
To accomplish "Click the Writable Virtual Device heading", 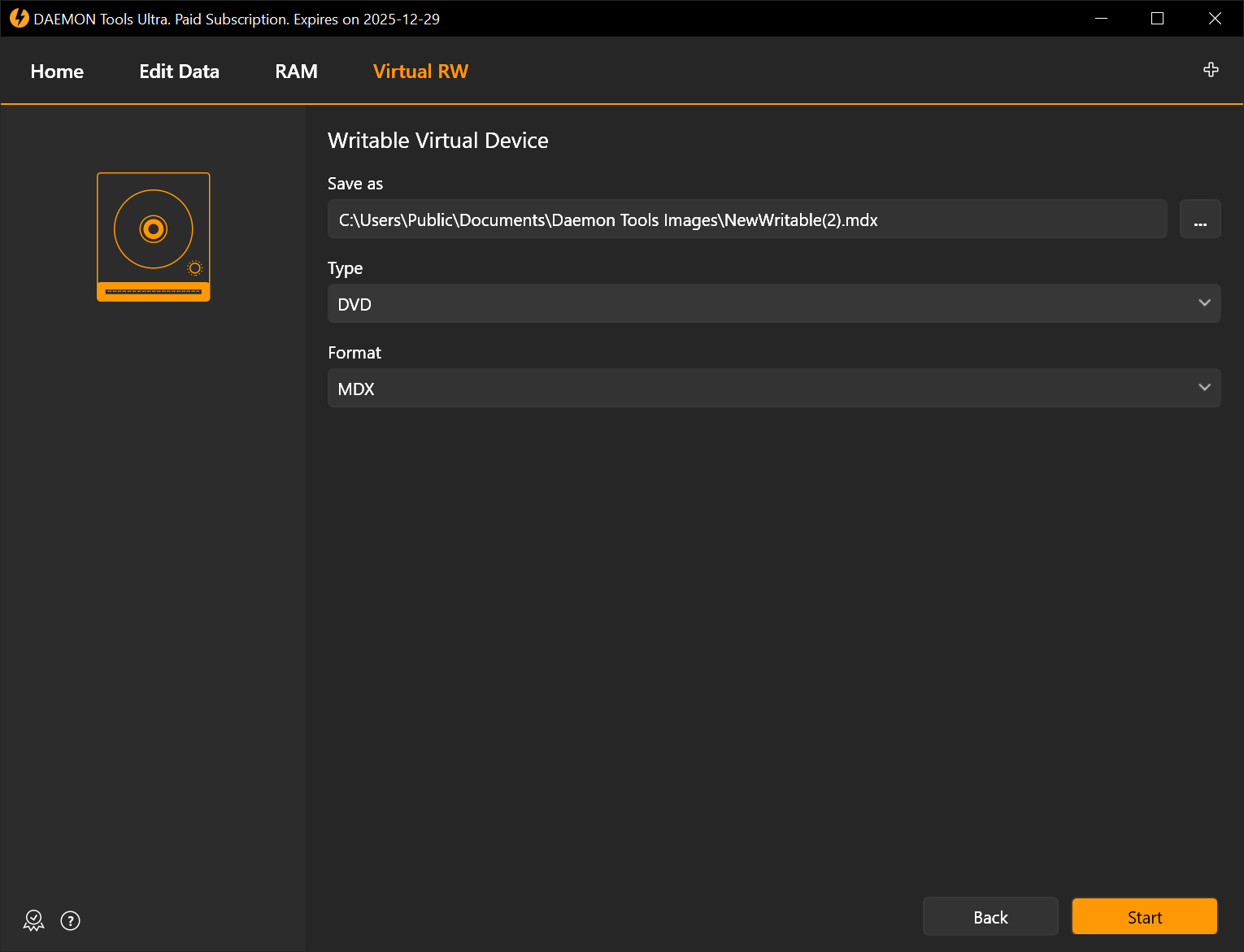I will click(x=437, y=141).
